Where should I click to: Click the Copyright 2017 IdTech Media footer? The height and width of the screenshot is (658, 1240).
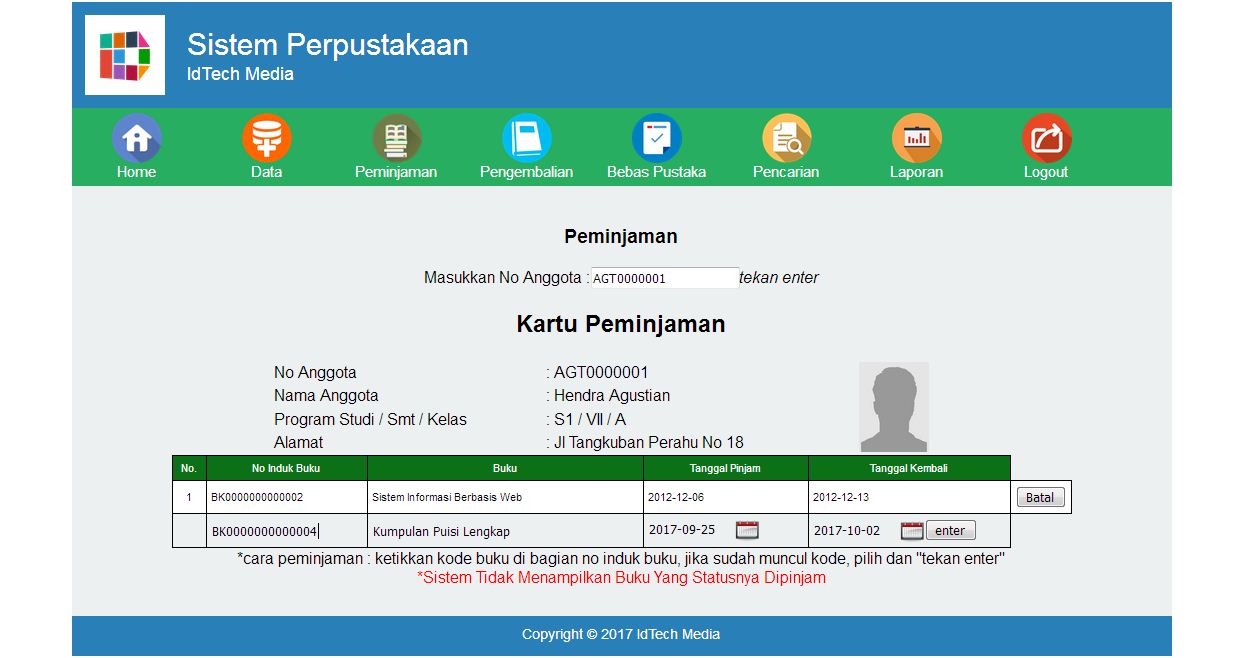(621, 634)
